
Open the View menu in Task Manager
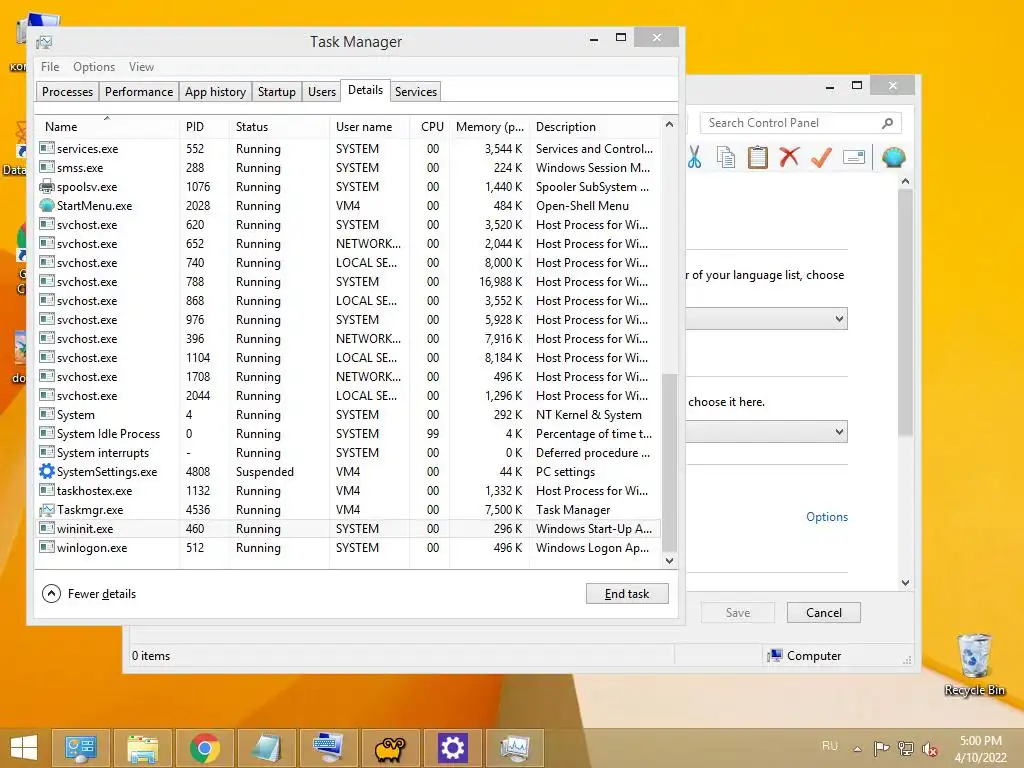pyautogui.click(x=141, y=67)
